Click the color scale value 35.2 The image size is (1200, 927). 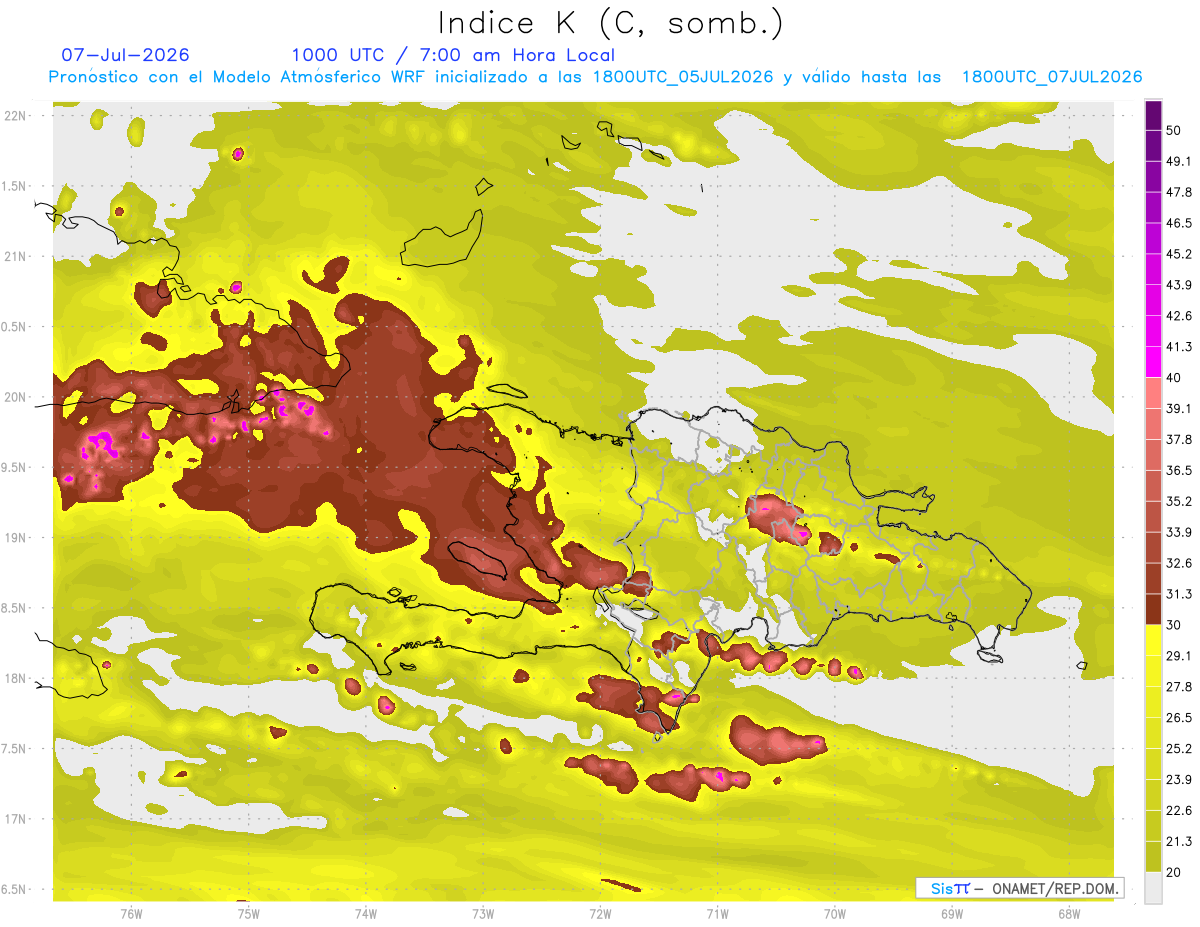[x=1179, y=501]
